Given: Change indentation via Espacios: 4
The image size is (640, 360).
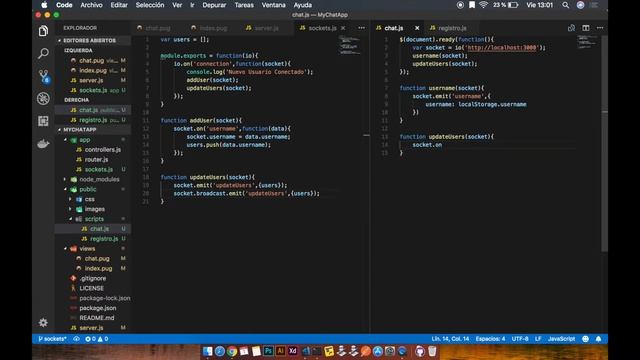Looking at the screenshot, I should 490,339.
